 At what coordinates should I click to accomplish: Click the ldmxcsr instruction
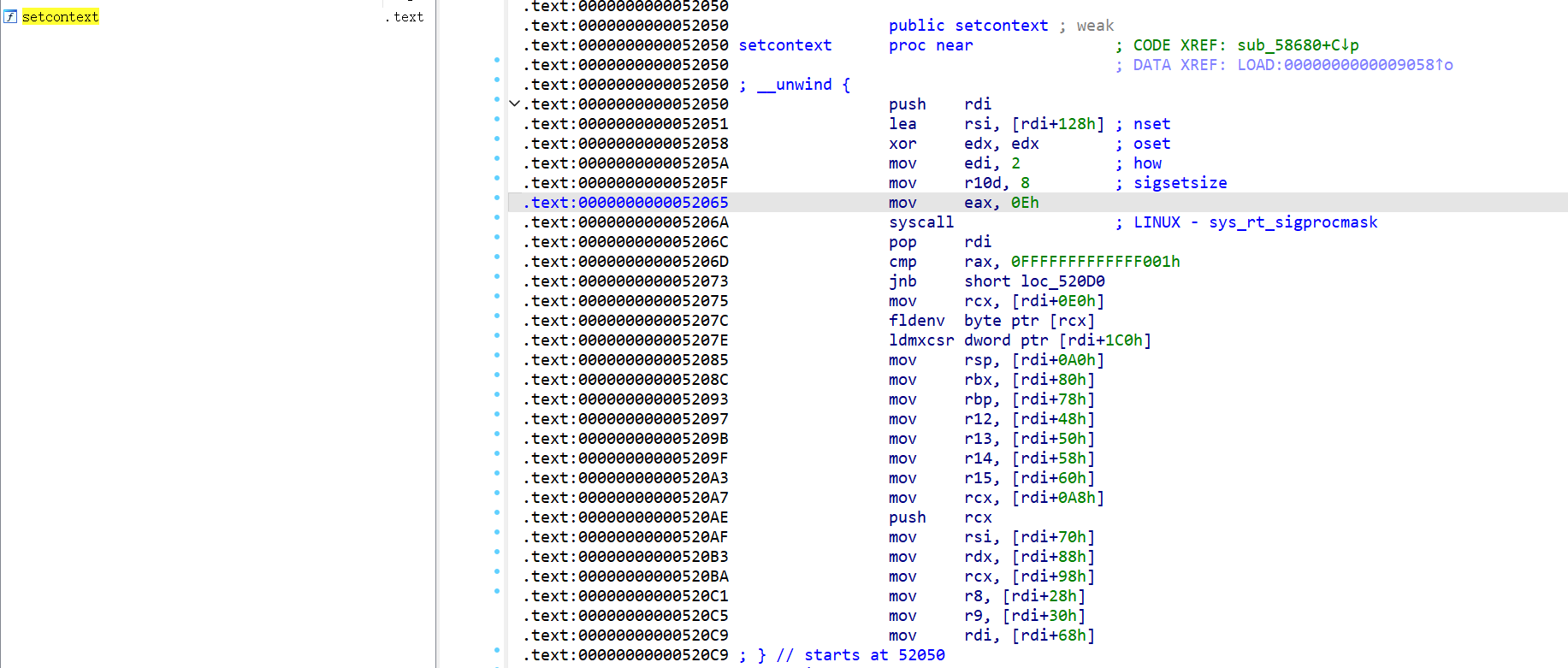[x=921, y=340]
